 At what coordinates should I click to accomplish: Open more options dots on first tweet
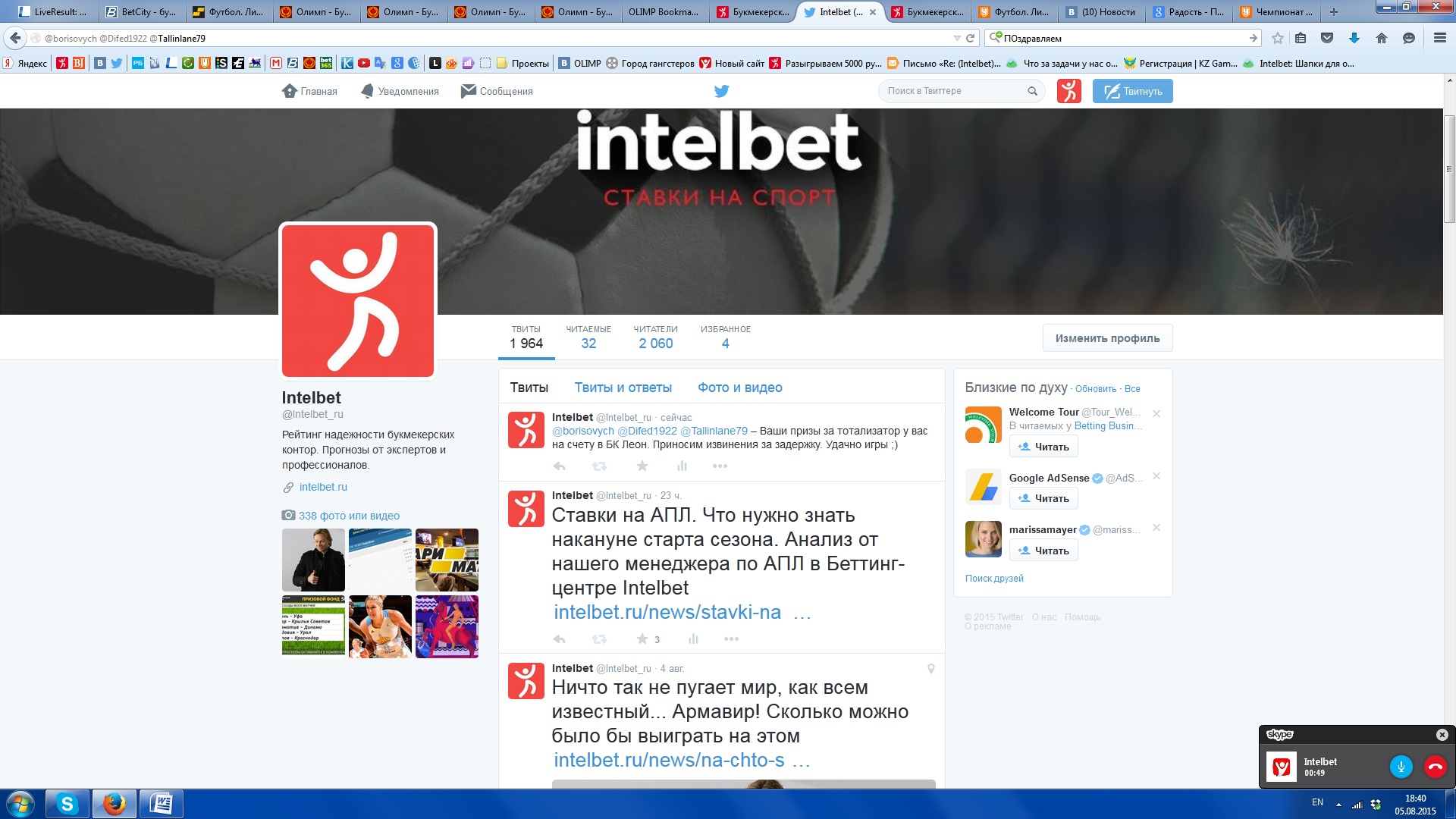[x=720, y=466]
